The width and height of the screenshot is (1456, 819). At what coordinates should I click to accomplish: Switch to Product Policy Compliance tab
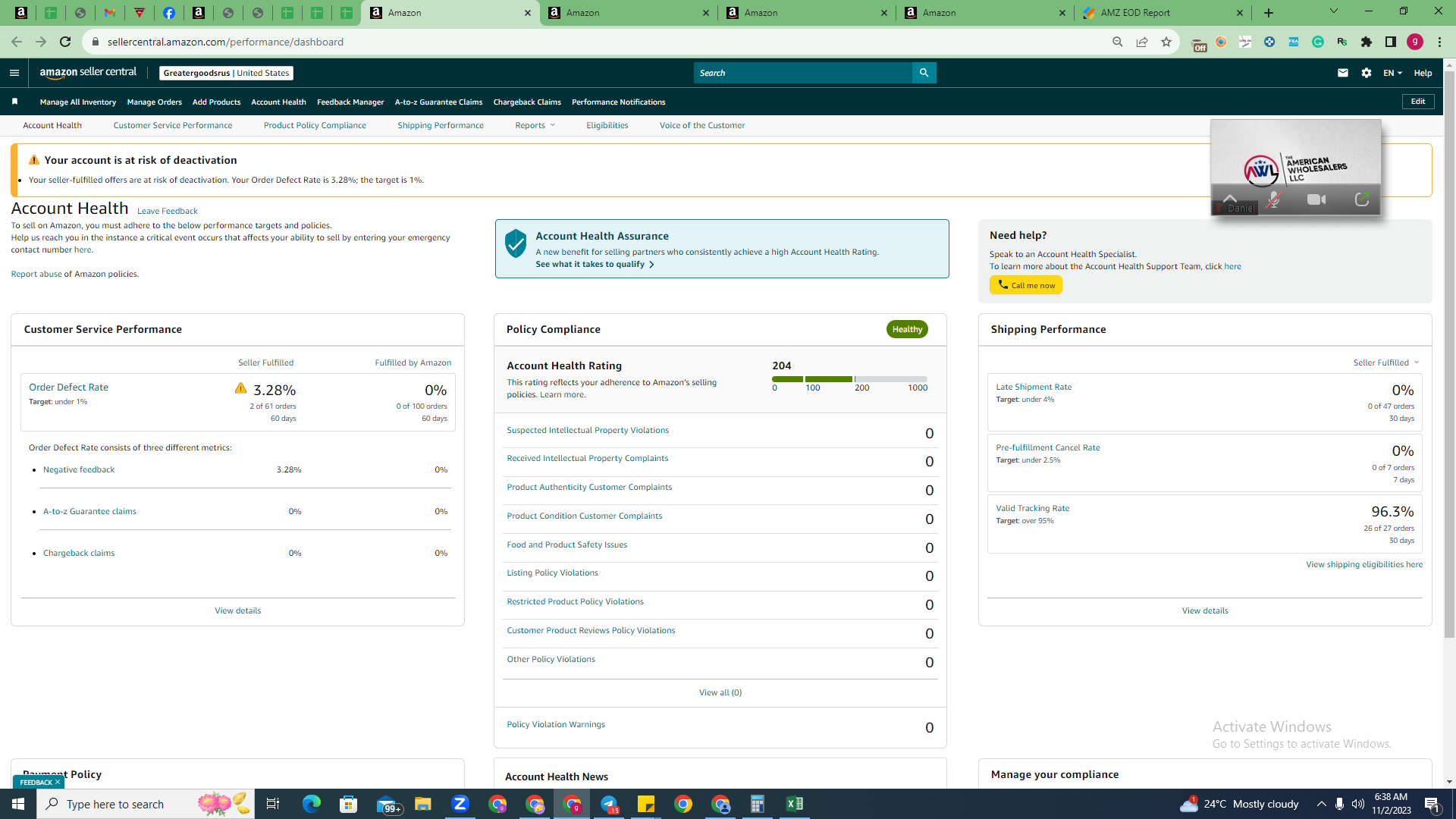click(x=315, y=125)
